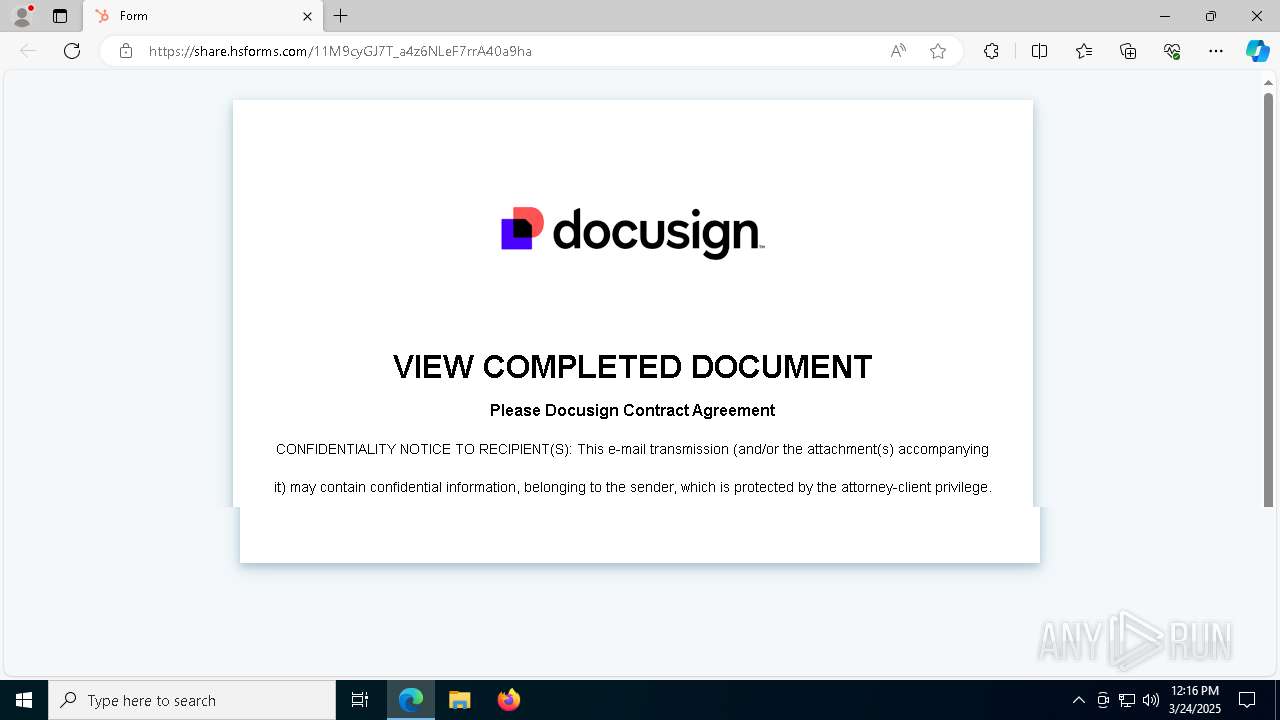Click the page vertical scrollbar thumb
This screenshot has width=1280, height=720.
[1268, 300]
